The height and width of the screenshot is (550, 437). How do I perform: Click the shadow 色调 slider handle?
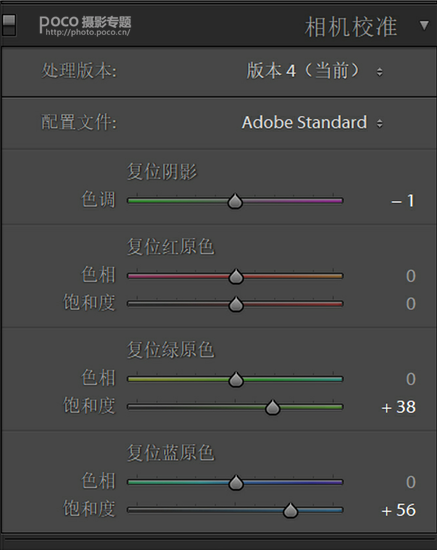pos(235,201)
